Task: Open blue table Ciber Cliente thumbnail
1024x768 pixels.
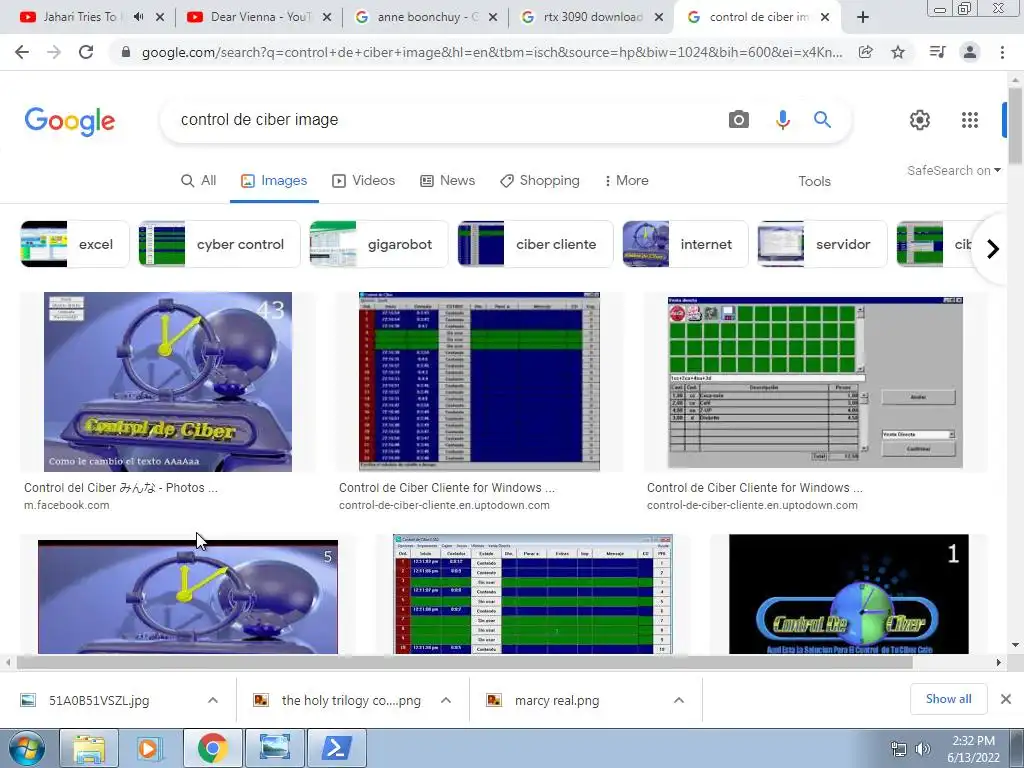Action: click(x=479, y=381)
